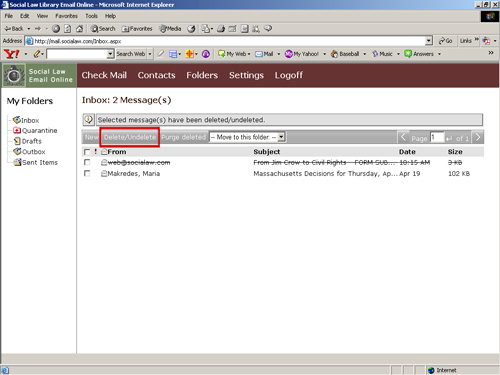
Task: Open the Favorites menu
Action: coord(66,16)
